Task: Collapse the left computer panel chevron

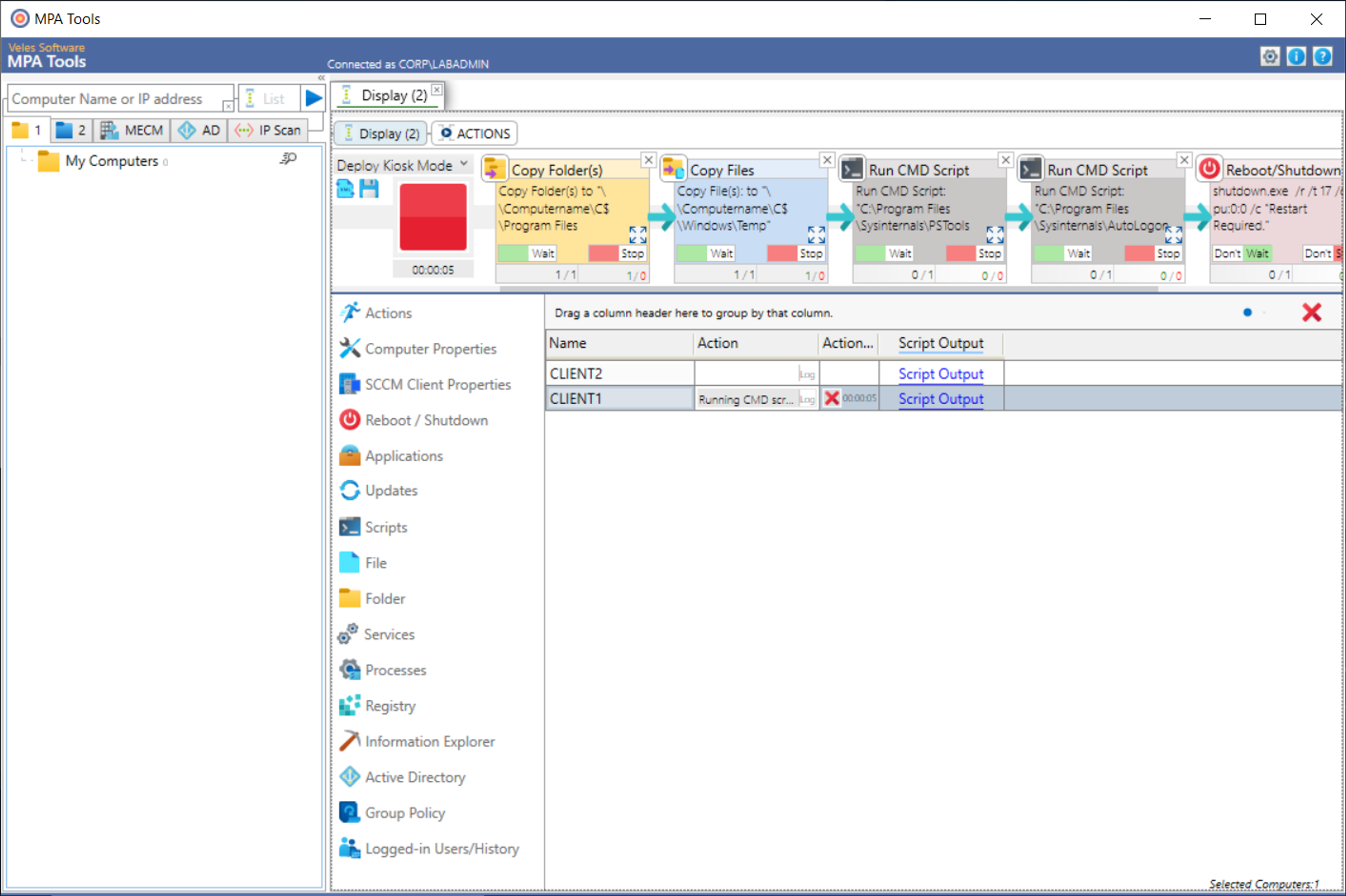Action: pyautogui.click(x=321, y=78)
